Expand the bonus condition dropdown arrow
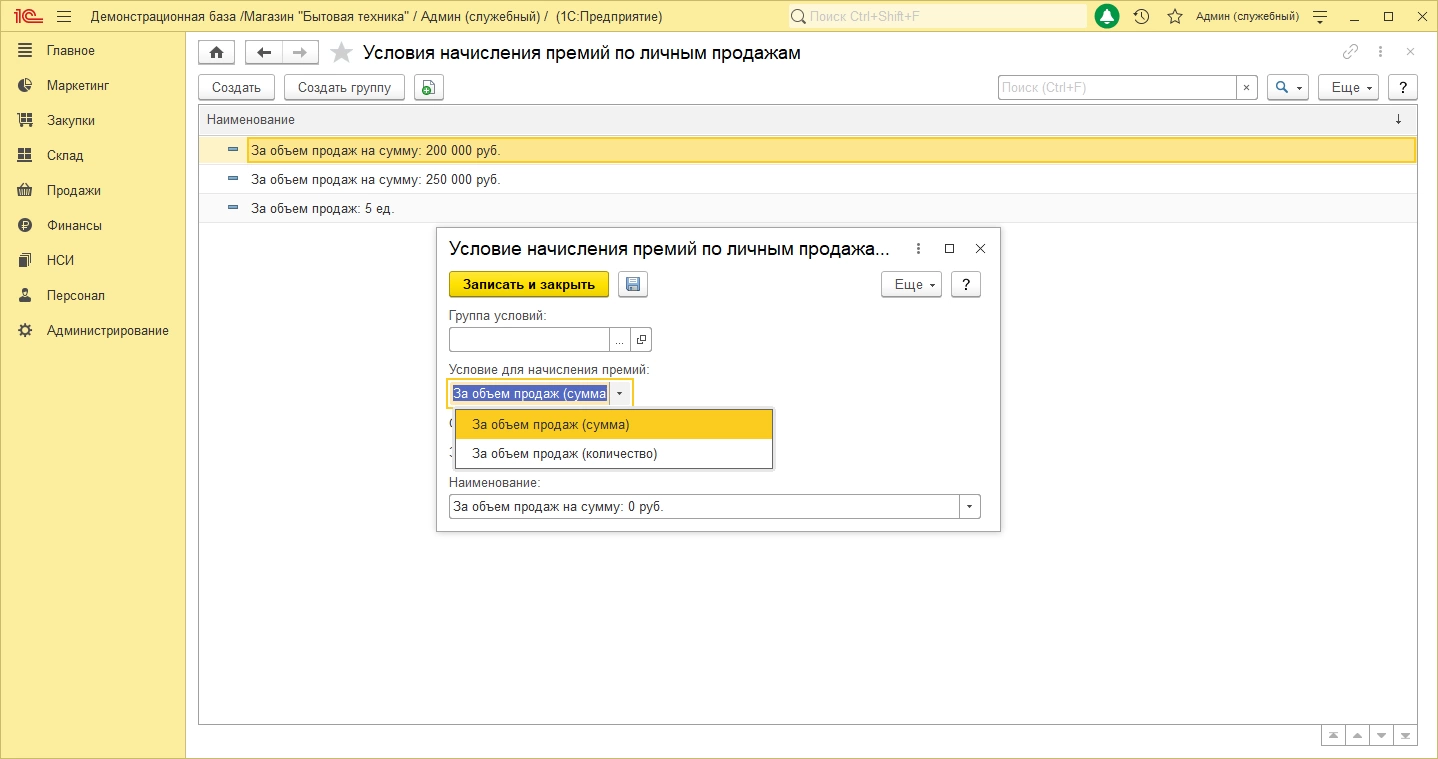The height and width of the screenshot is (759, 1438). [620, 394]
